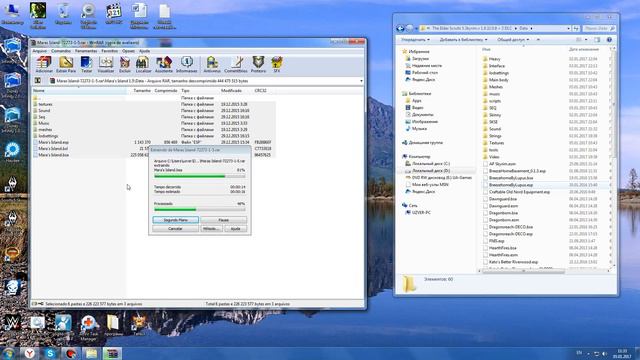
Task: Open the Ferramentas menu
Action: (86, 51)
